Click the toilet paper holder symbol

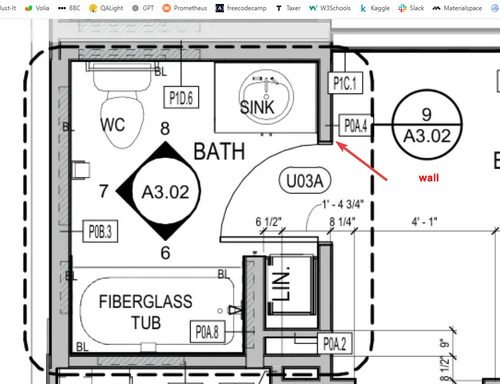[81, 170]
